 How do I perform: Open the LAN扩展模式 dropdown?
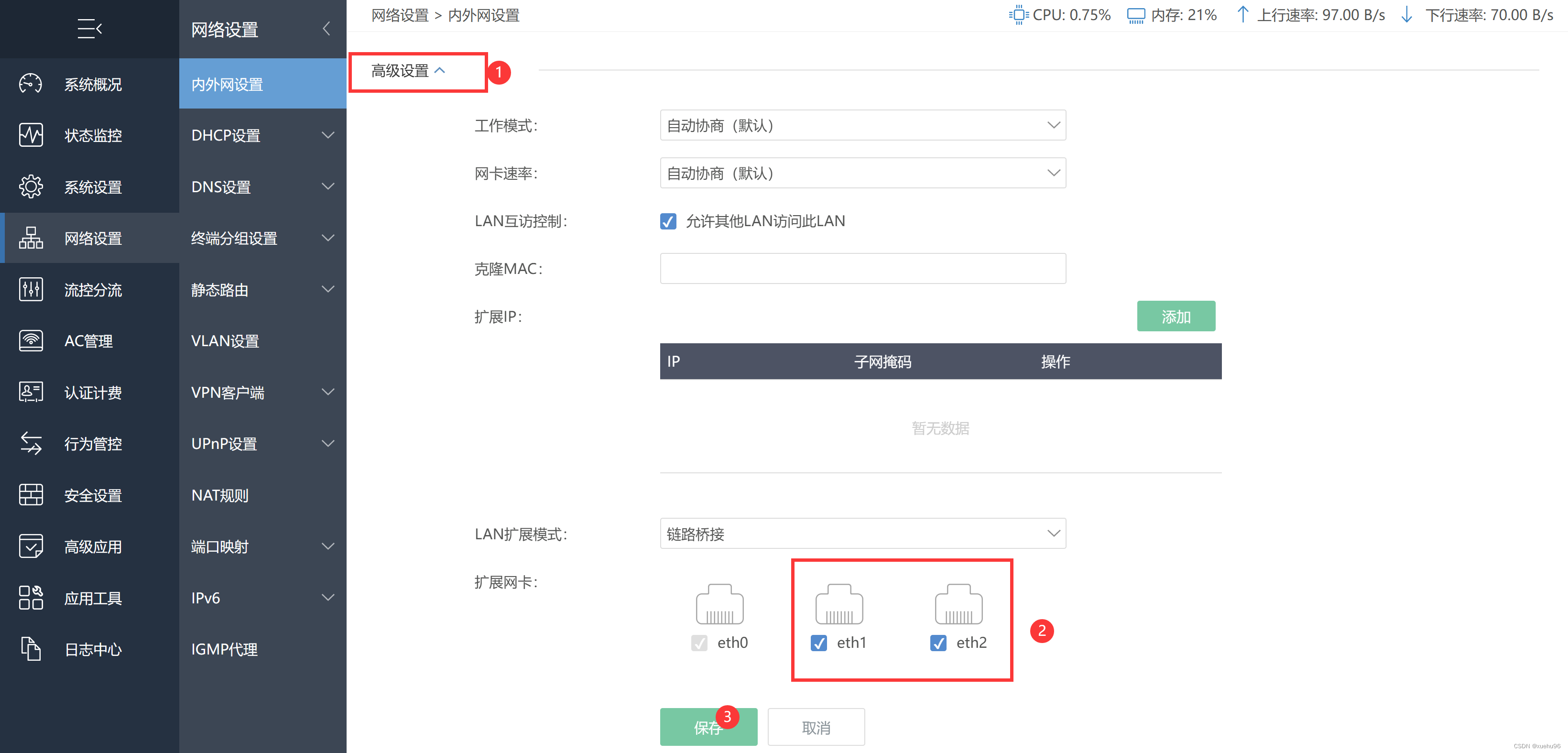tap(862, 534)
